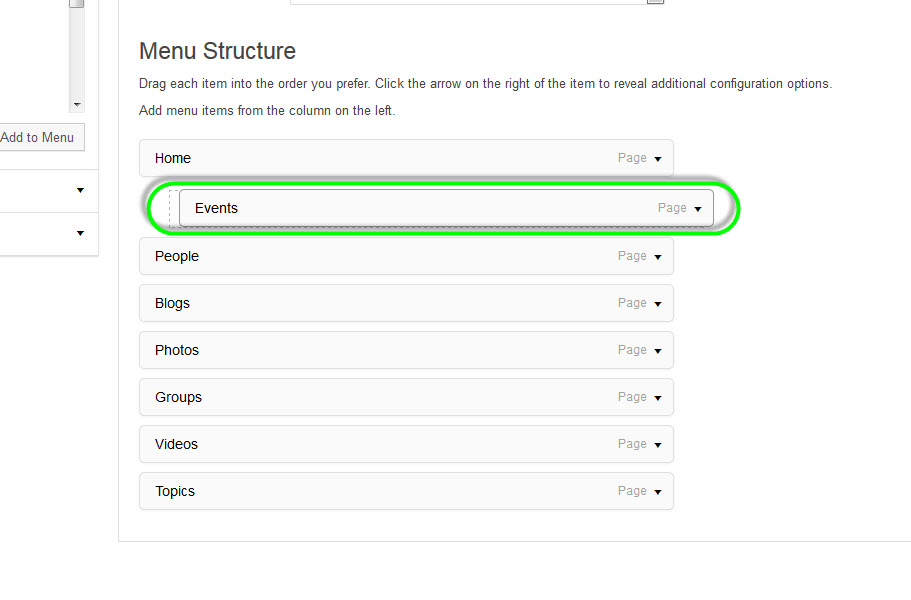Expand the first collapsed panel below Add to Menu

coord(80,190)
